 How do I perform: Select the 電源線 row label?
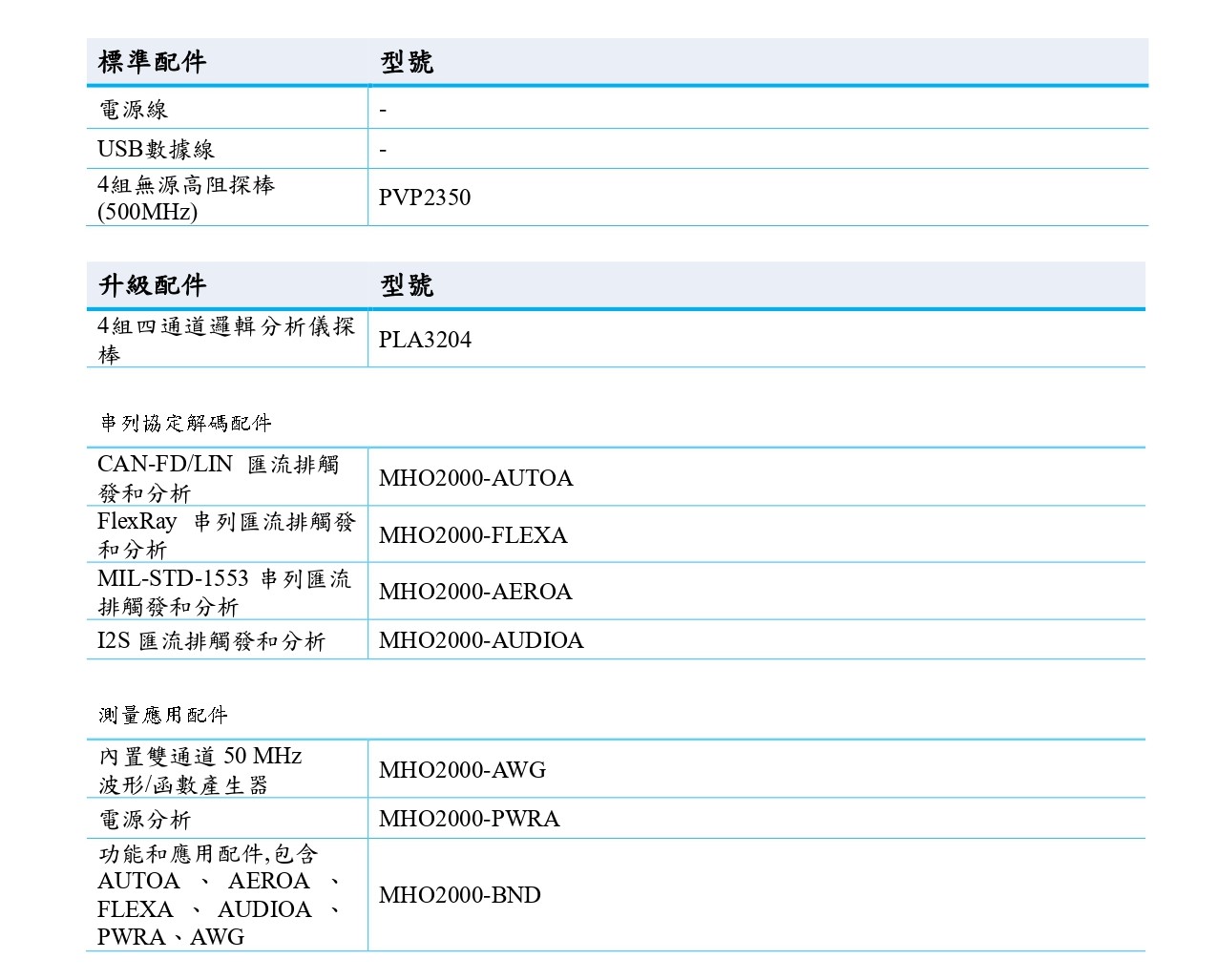coord(134,110)
